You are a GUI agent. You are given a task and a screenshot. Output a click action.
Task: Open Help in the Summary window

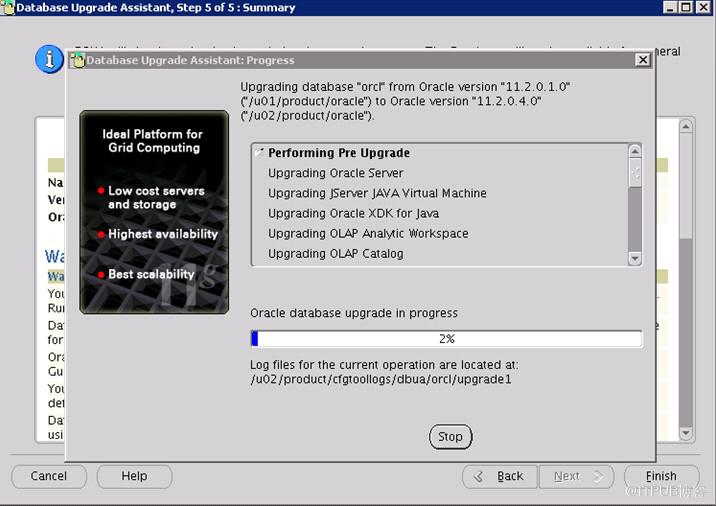[x=134, y=476]
